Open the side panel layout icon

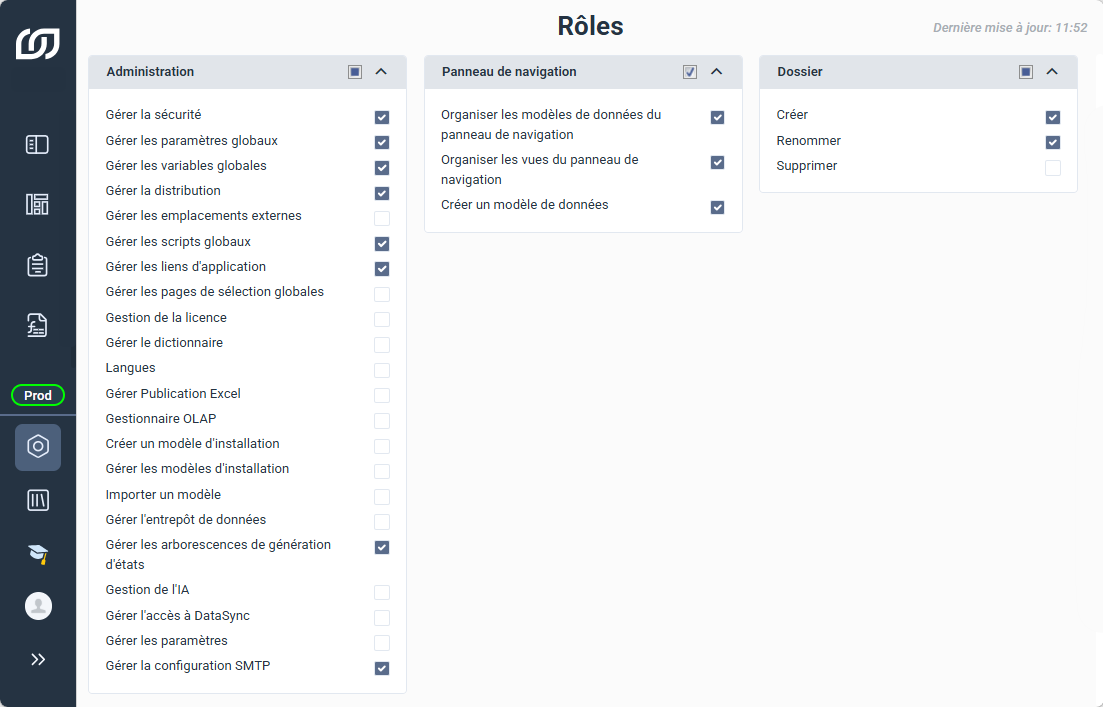tap(37, 145)
